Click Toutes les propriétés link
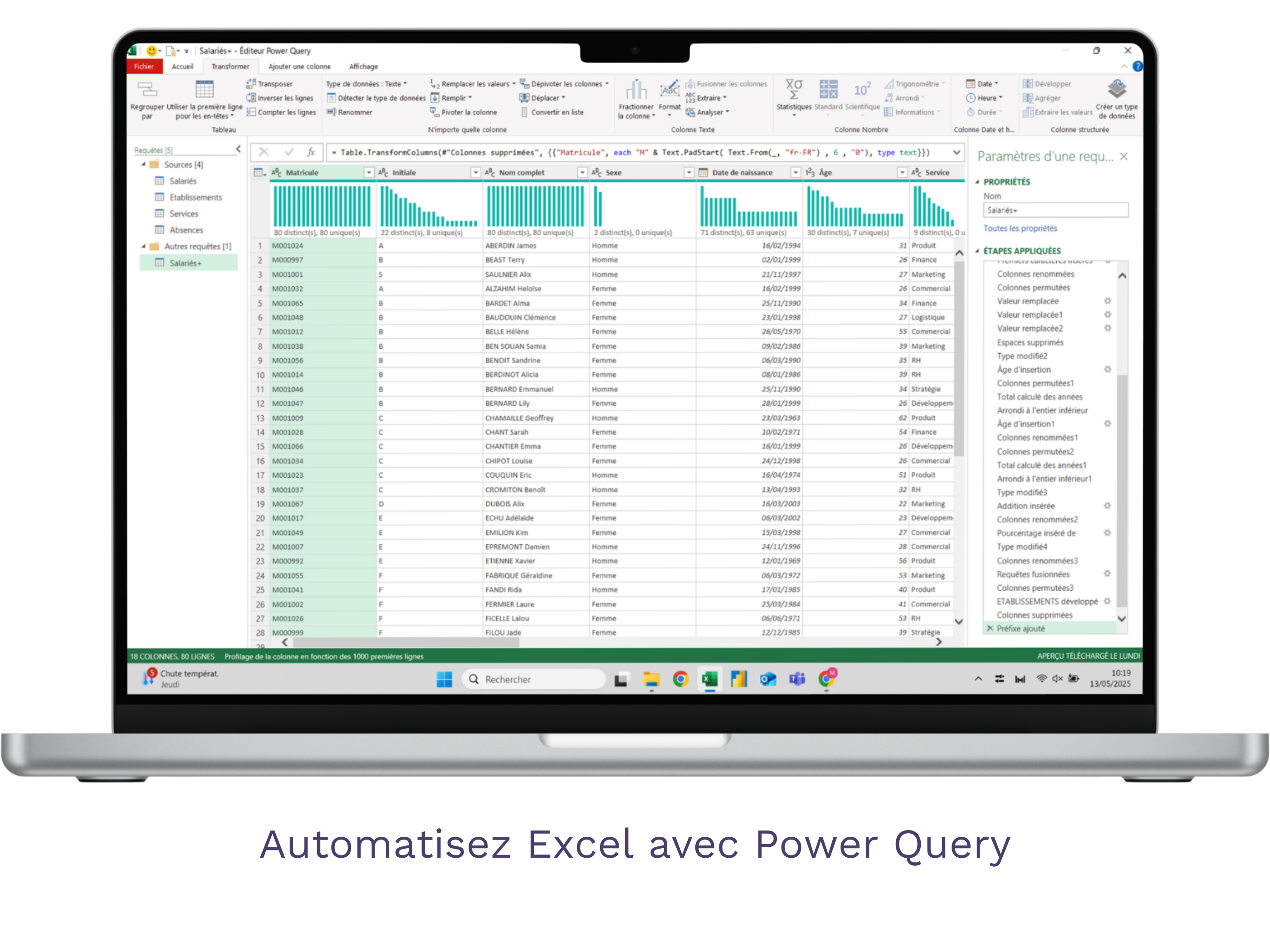1270x952 pixels. (x=1020, y=228)
